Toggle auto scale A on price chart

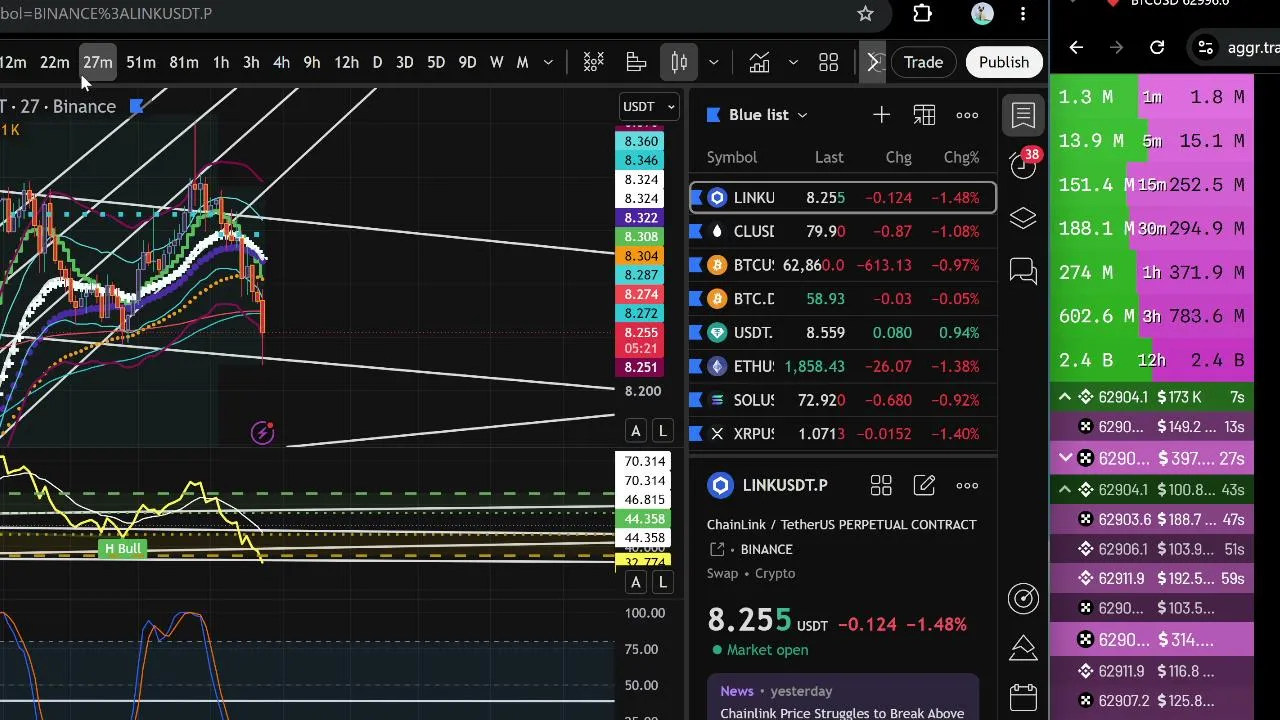coord(635,431)
